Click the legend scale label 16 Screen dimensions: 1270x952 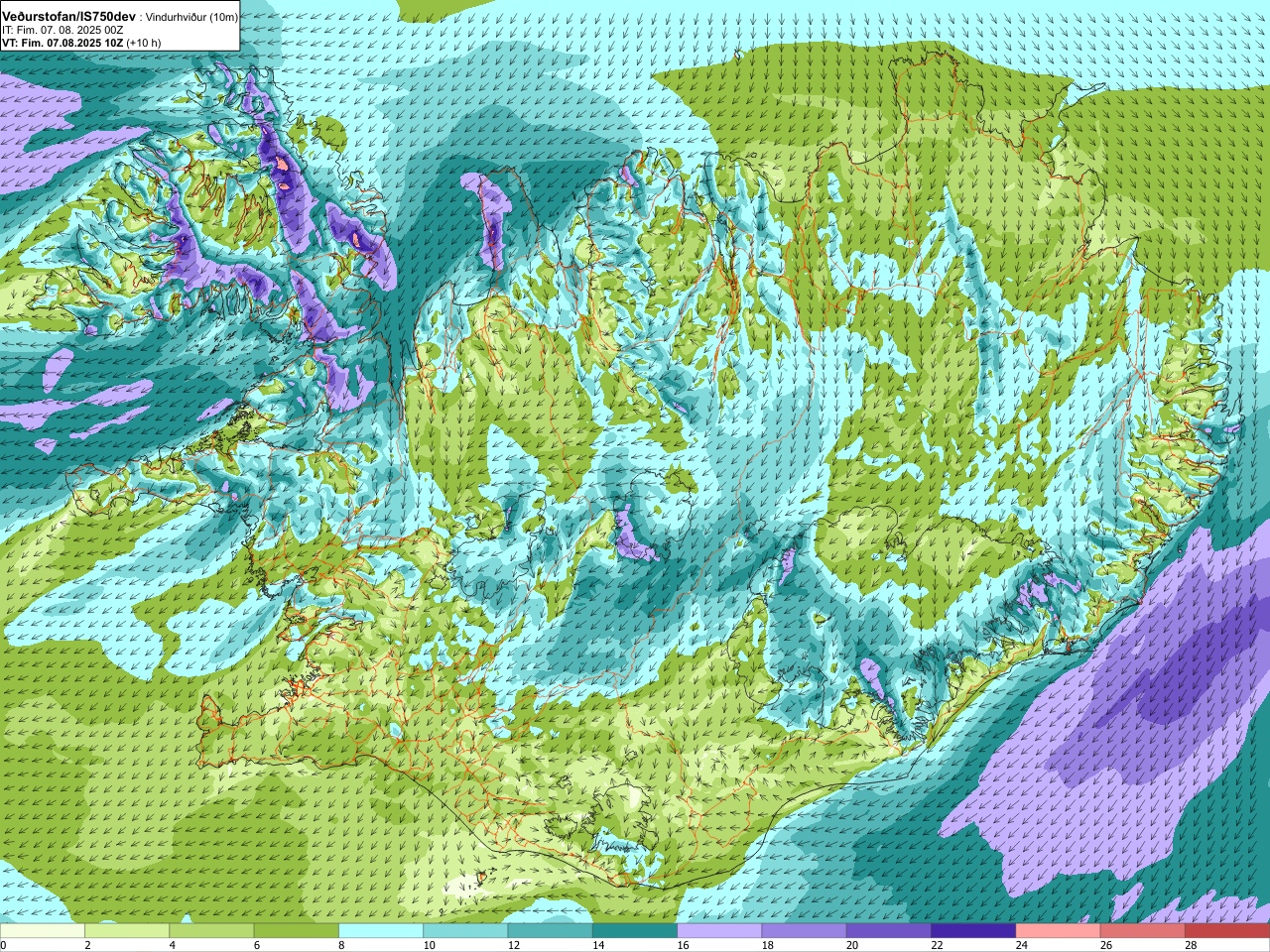coord(684,945)
